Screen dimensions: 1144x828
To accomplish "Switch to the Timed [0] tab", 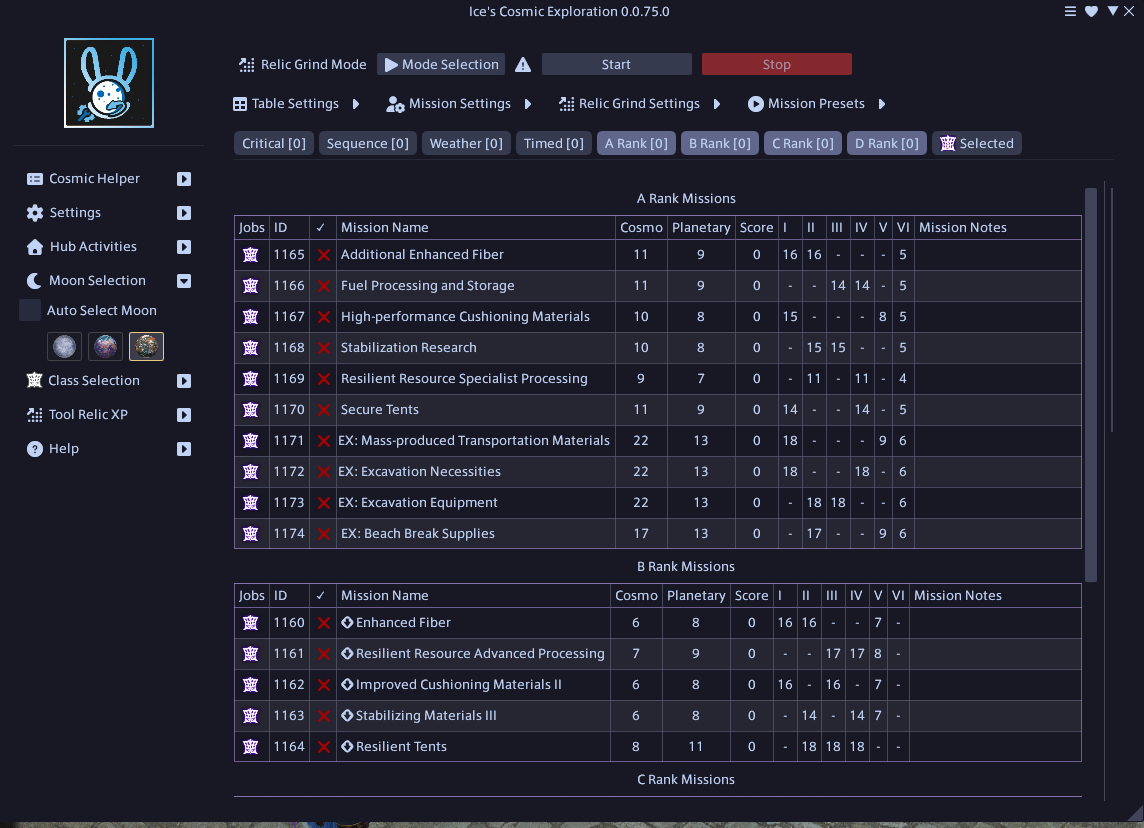I will click(x=554, y=144).
